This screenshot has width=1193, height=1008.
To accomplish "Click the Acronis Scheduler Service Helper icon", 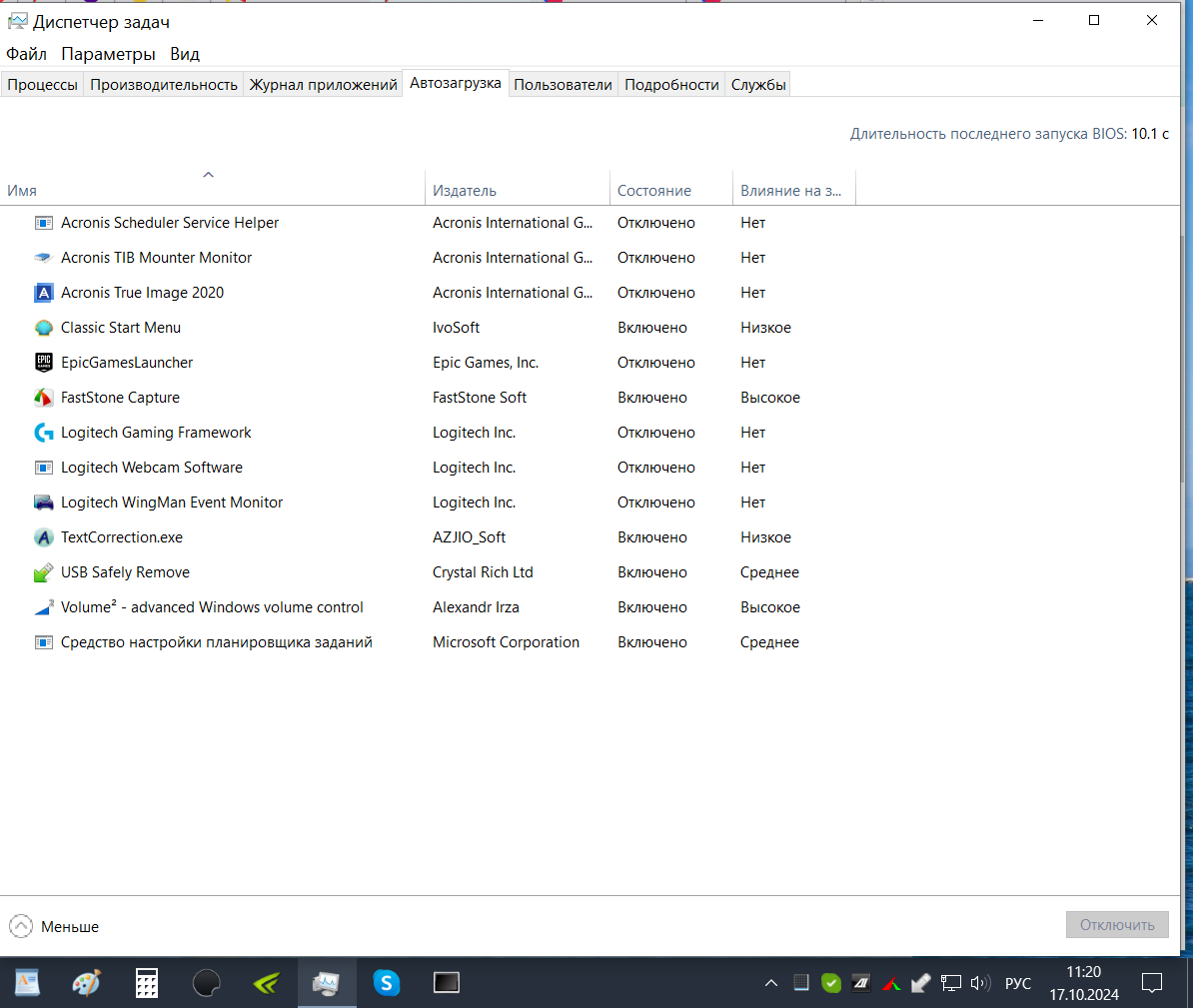I will click(x=43, y=223).
